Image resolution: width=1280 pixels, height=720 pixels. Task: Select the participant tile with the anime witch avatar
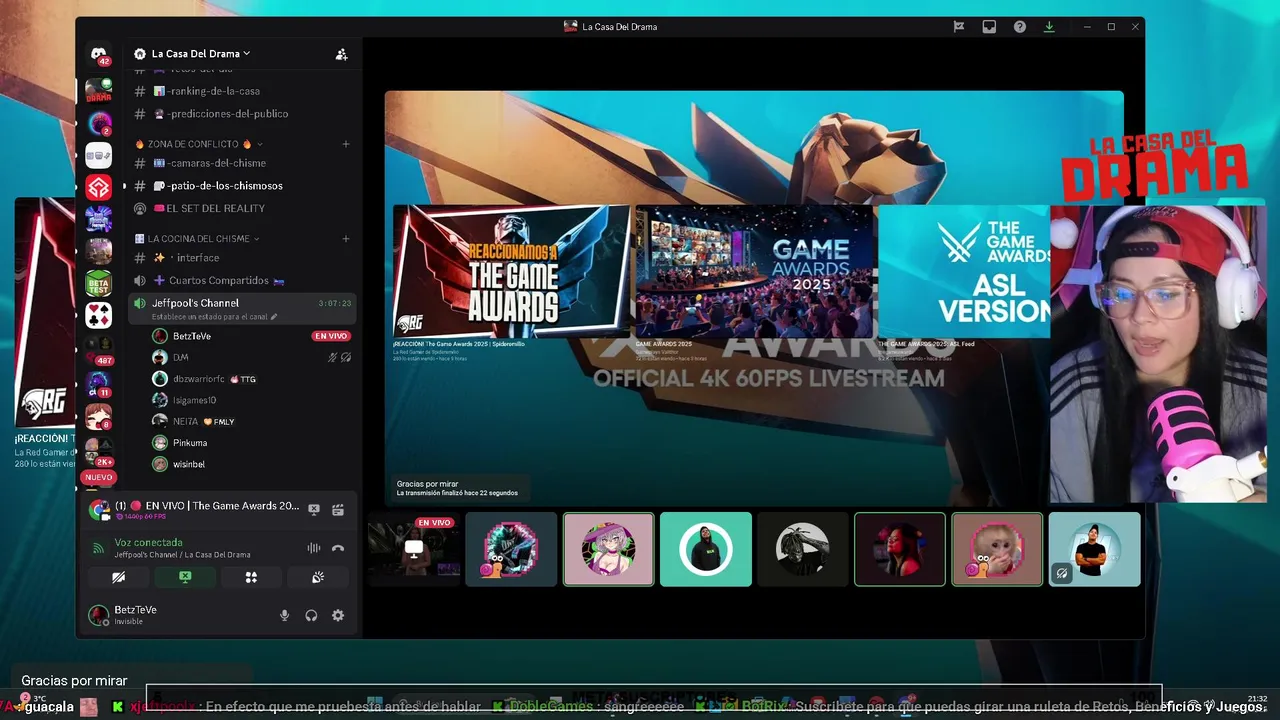coord(608,549)
